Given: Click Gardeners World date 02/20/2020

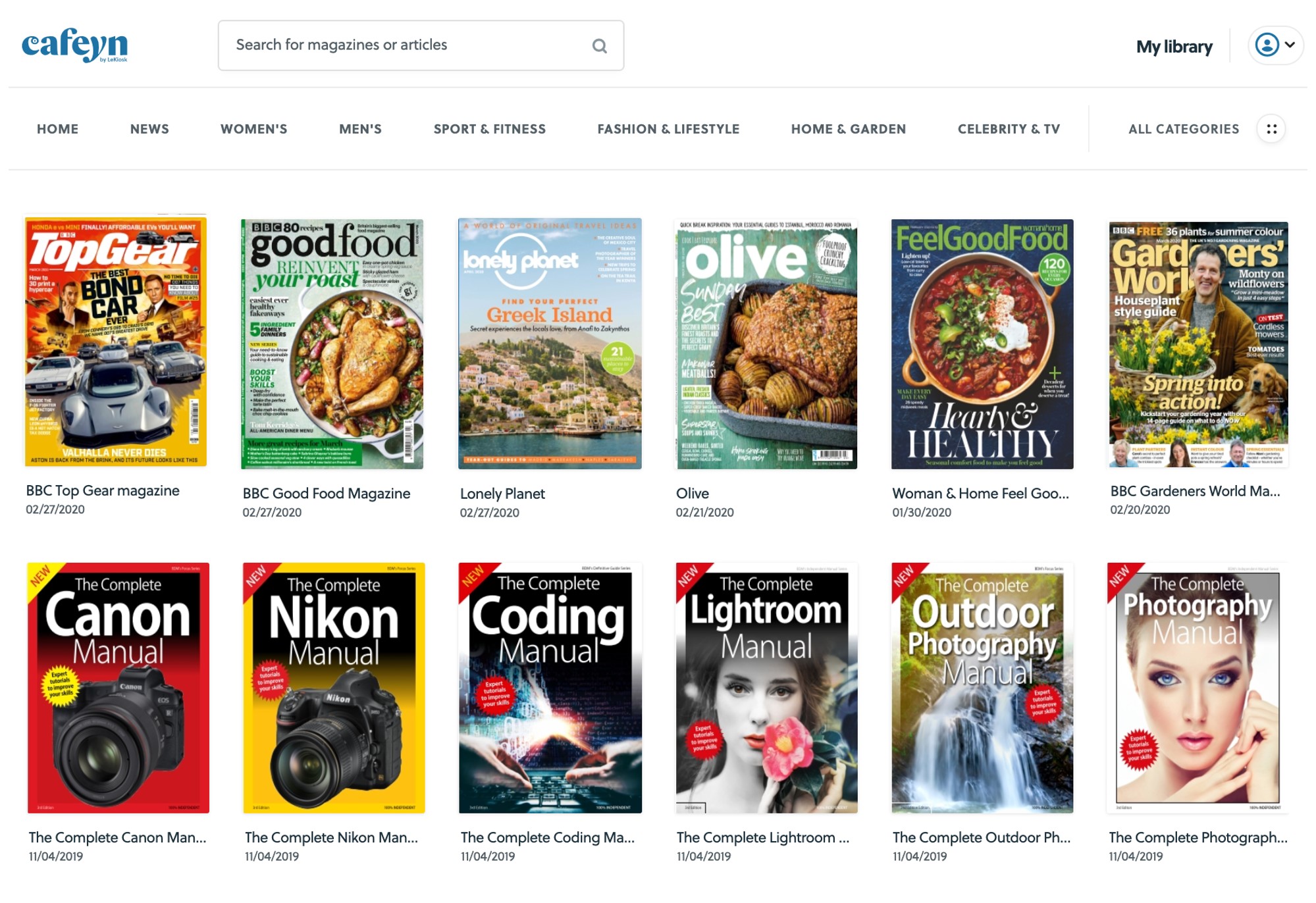Looking at the screenshot, I should pos(1140,509).
